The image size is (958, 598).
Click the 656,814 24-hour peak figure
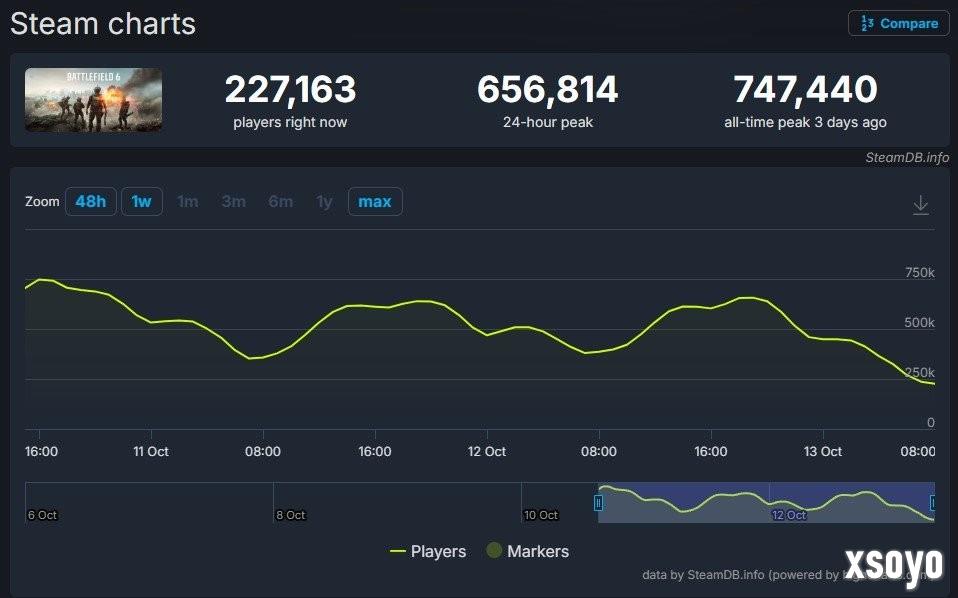point(548,90)
